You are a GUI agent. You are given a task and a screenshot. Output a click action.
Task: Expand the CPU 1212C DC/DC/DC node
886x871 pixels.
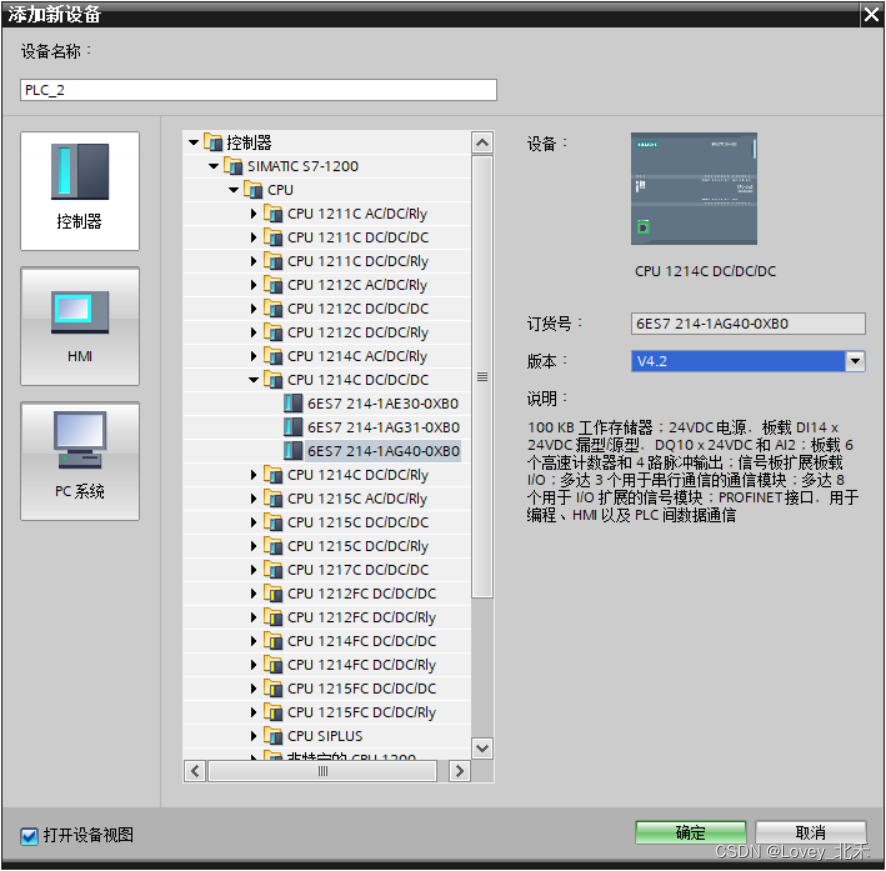[x=254, y=309]
